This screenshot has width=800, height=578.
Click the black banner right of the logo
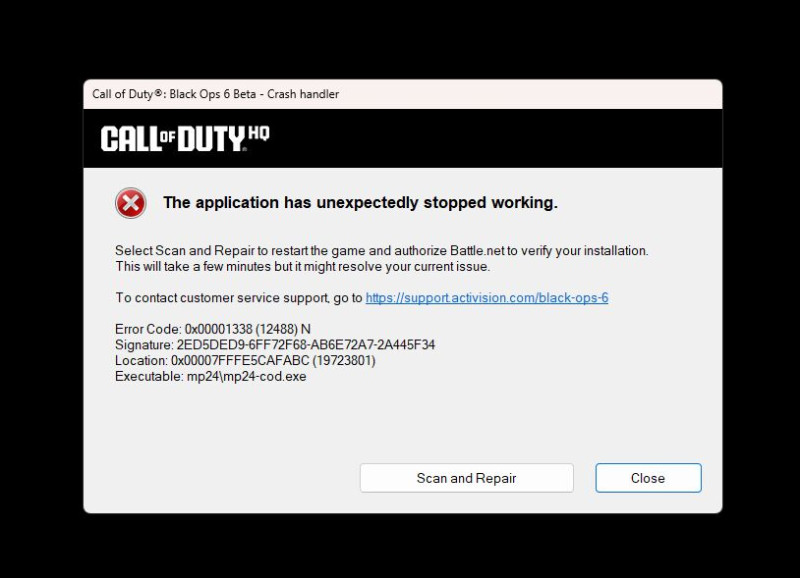pyautogui.click(x=495, y=138)
